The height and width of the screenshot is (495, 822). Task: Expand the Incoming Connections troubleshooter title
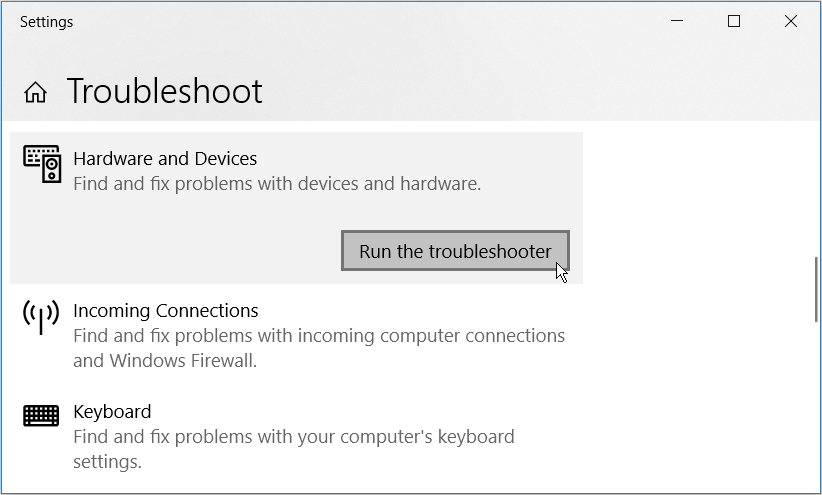click(x=166, y=310)
